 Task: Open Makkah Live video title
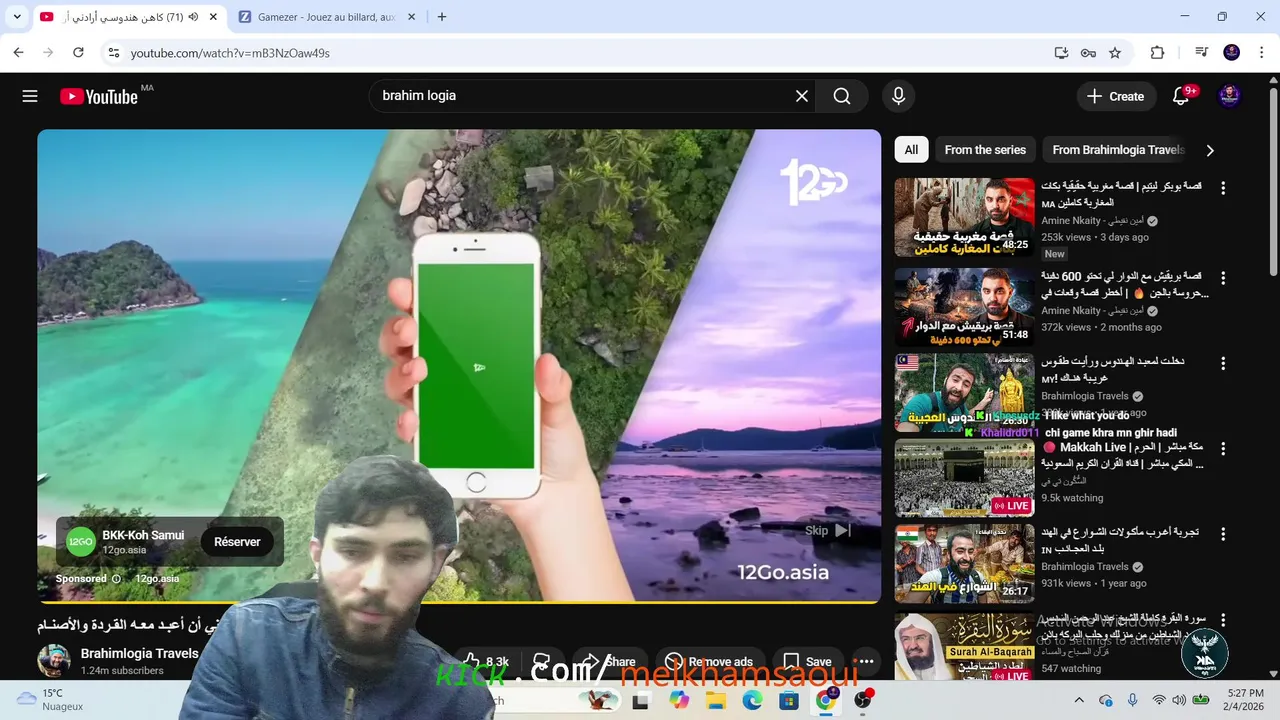(x=1123, y=455)
